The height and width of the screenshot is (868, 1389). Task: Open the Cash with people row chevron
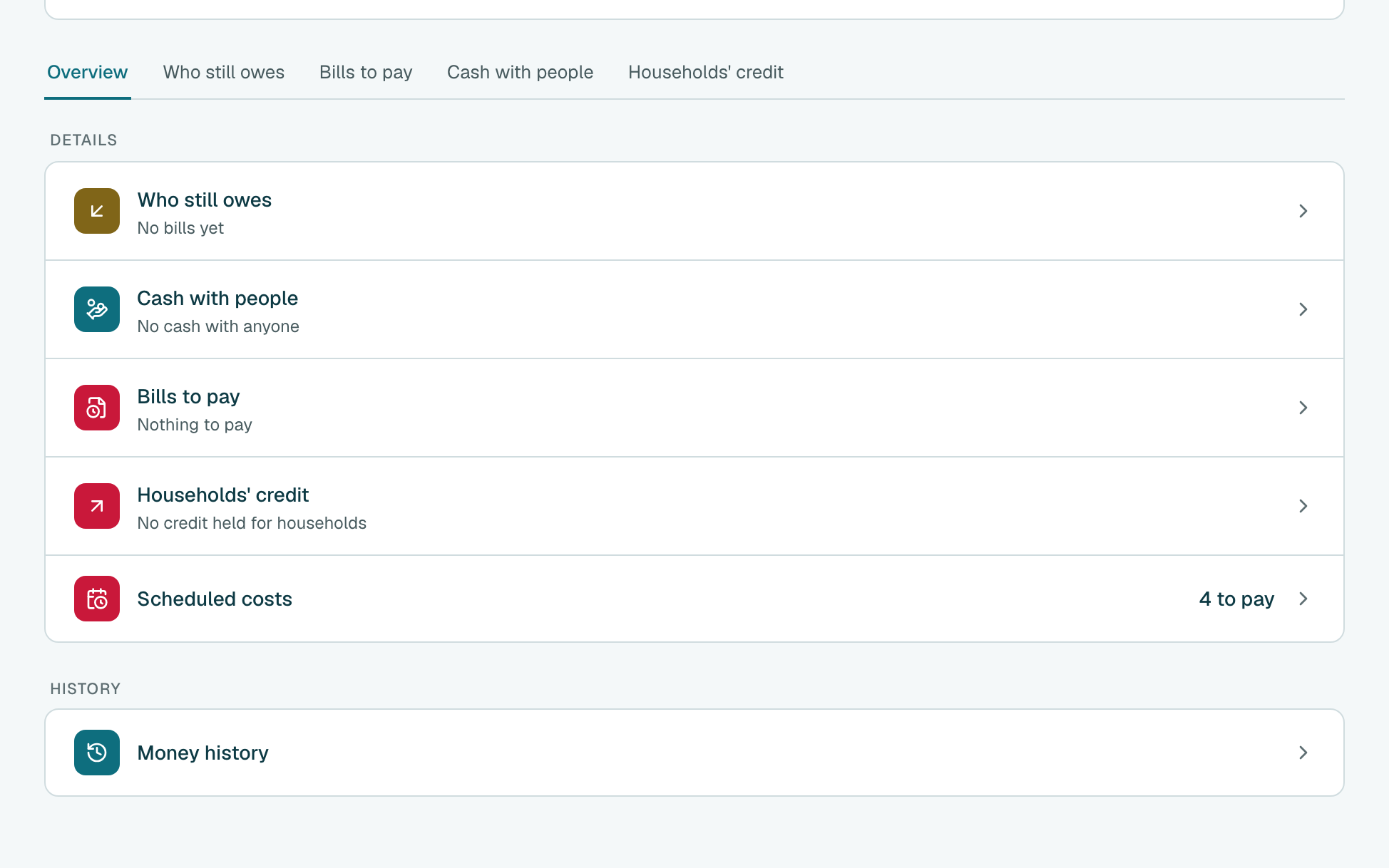(x=1303, y=309)
